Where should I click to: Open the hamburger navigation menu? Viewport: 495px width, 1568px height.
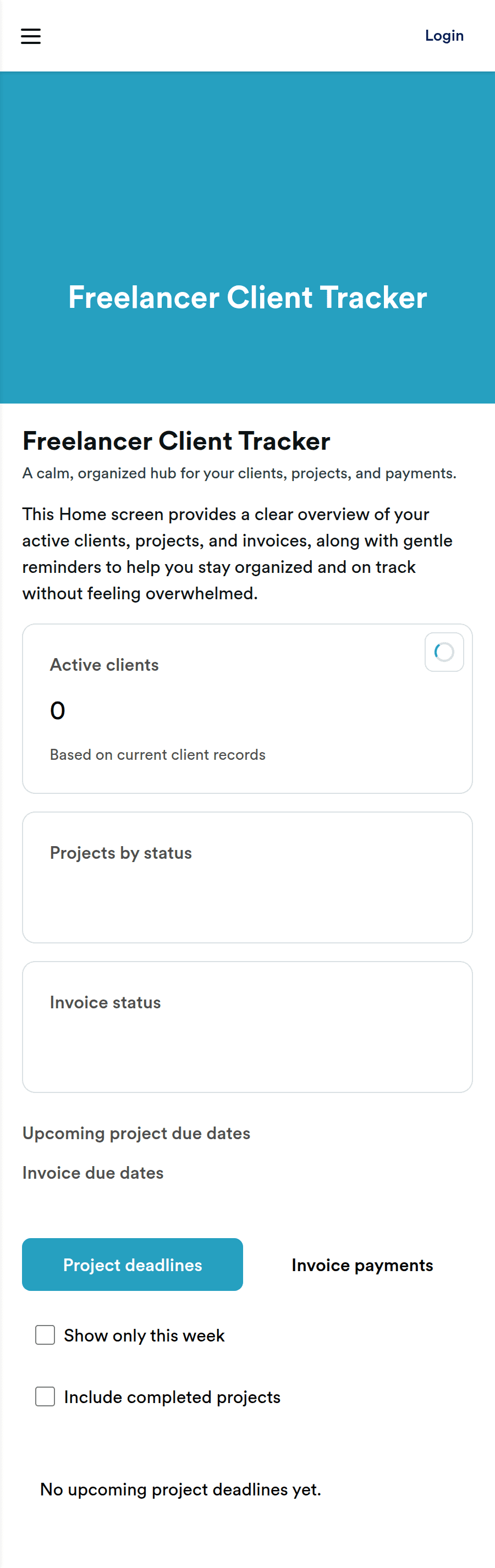[30, 36]
